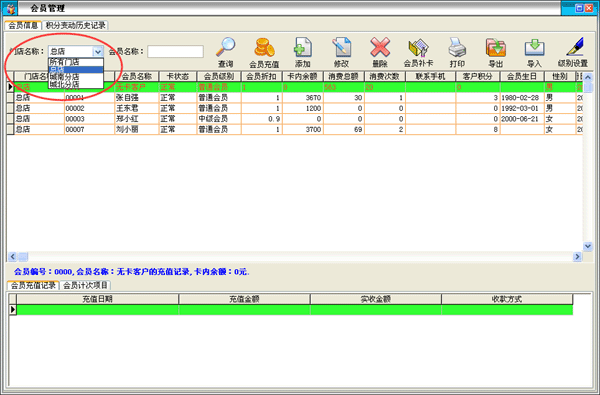Expand the 门店名称 dropdown arrow

[98, 51]
